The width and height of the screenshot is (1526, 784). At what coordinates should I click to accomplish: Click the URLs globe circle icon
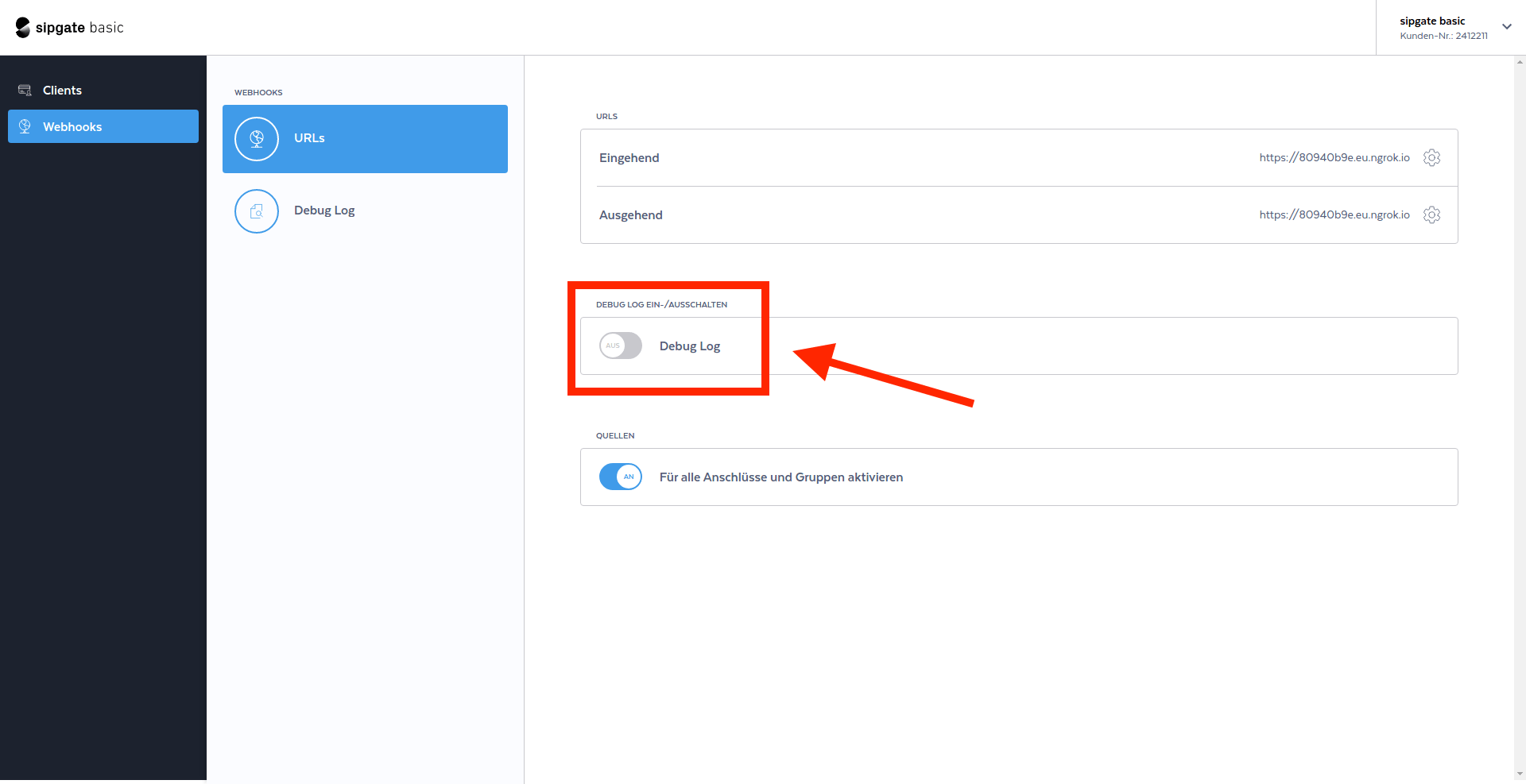pos(257,139)
